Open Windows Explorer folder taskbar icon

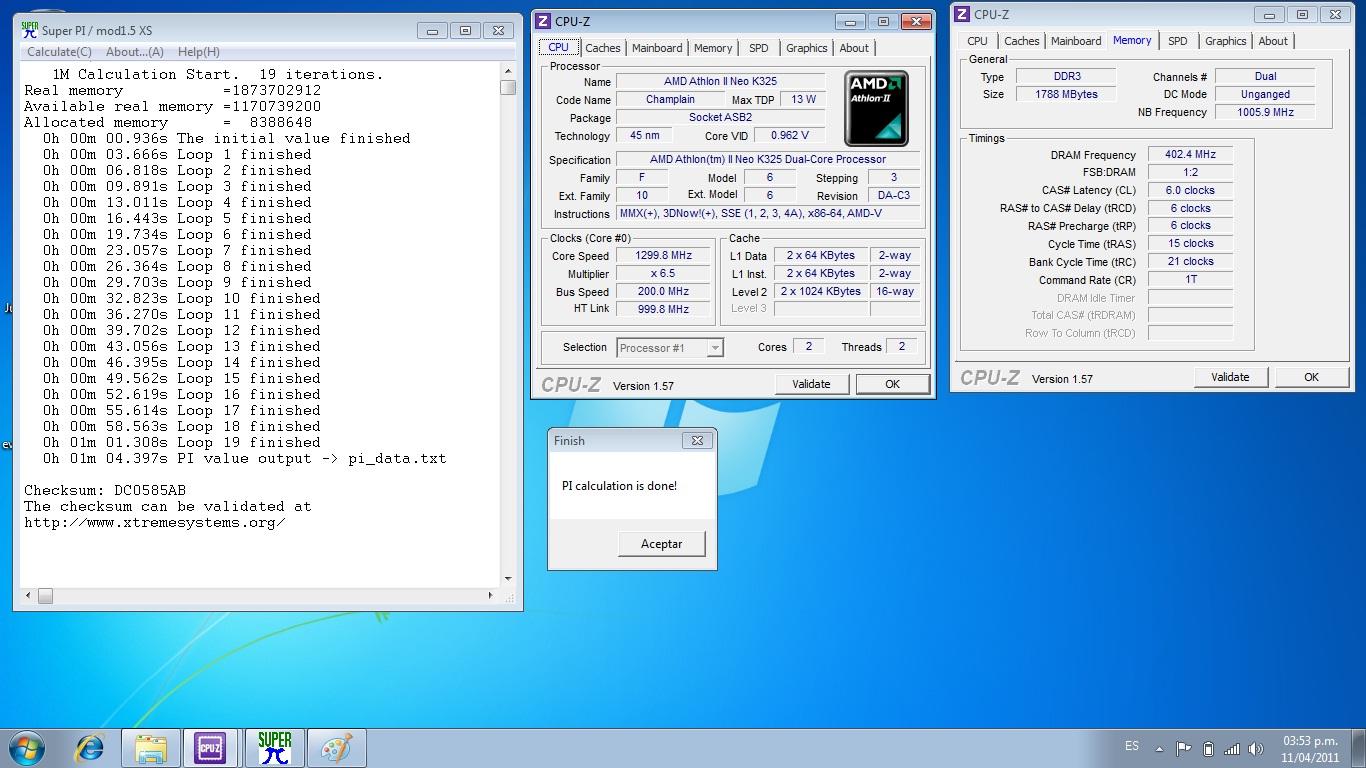click(x=151, y=748)
